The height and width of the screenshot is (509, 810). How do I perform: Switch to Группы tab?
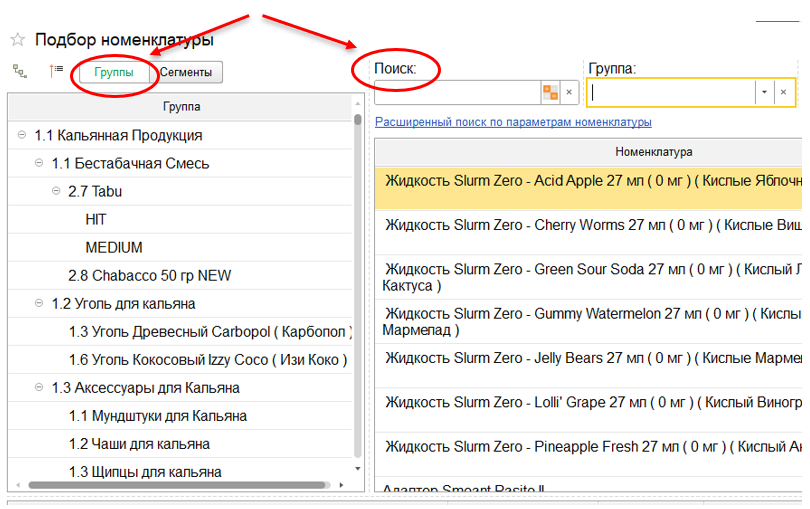115,72
